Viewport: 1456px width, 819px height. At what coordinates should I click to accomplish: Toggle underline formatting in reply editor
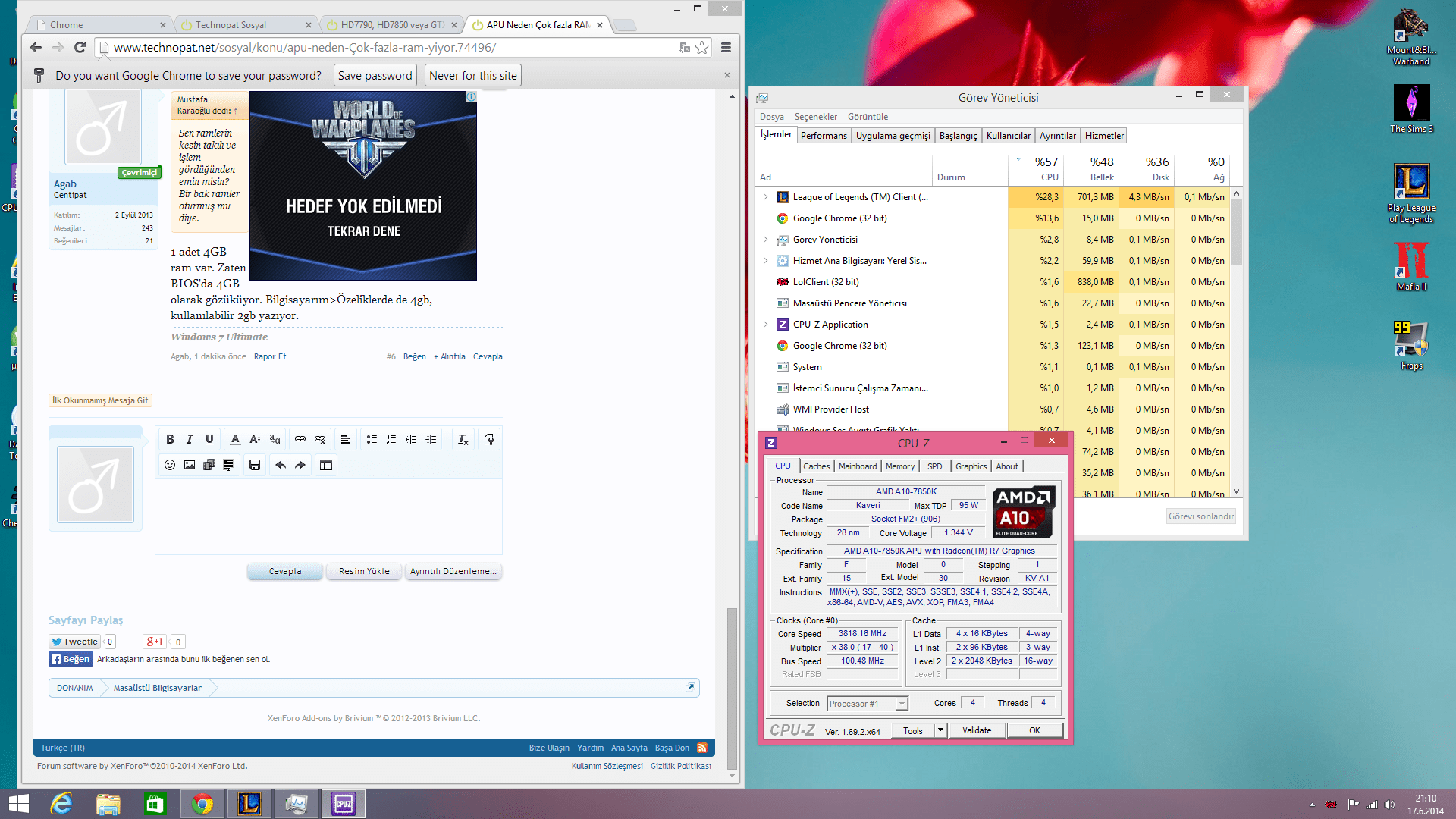(x=209, y=439)
